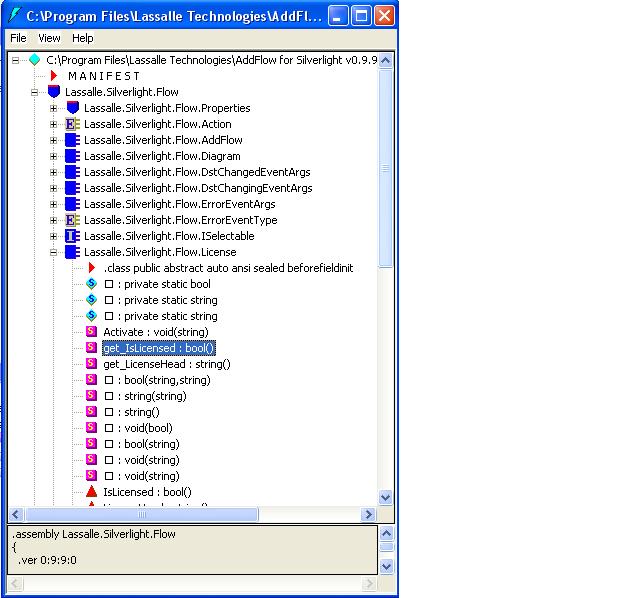The width and height of the screenshot is (640, 598).
Task: Click method icon beside bool(string)
Action: (x=91, y=443)
